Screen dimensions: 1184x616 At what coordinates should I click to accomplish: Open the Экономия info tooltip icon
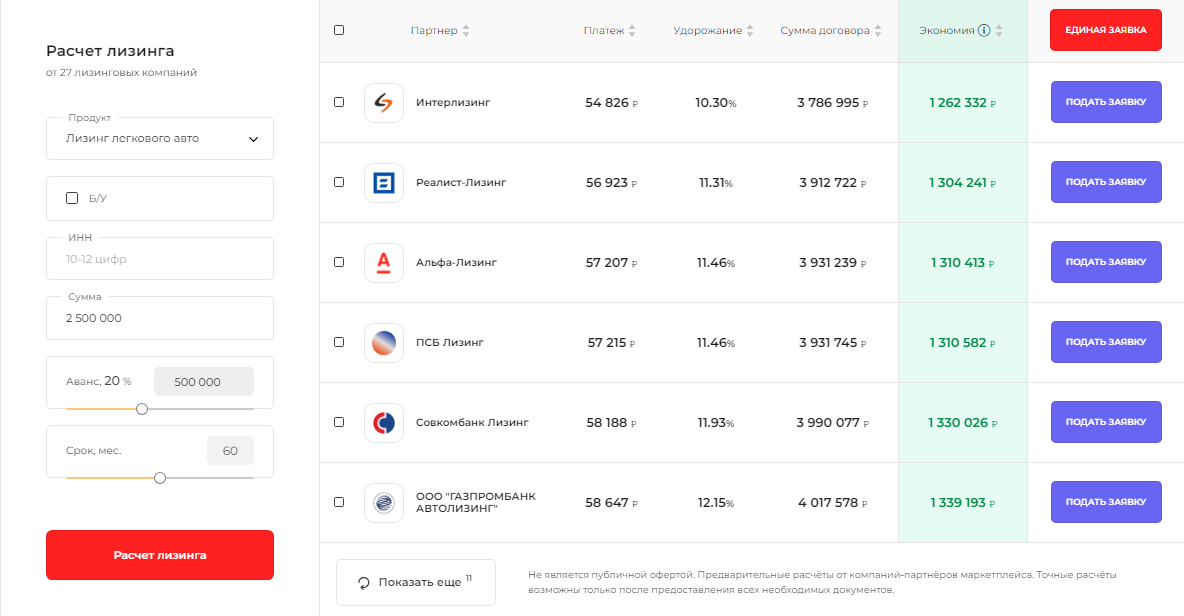pos(984,30)
